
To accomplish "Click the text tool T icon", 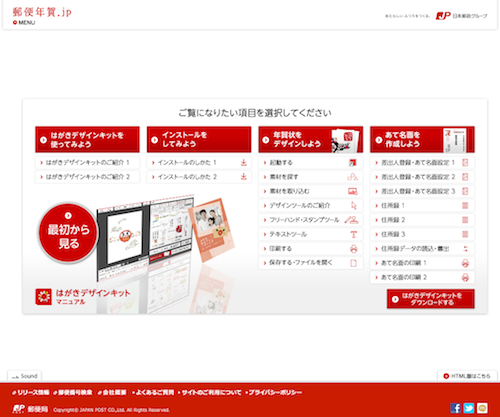I will pos(354,234).
